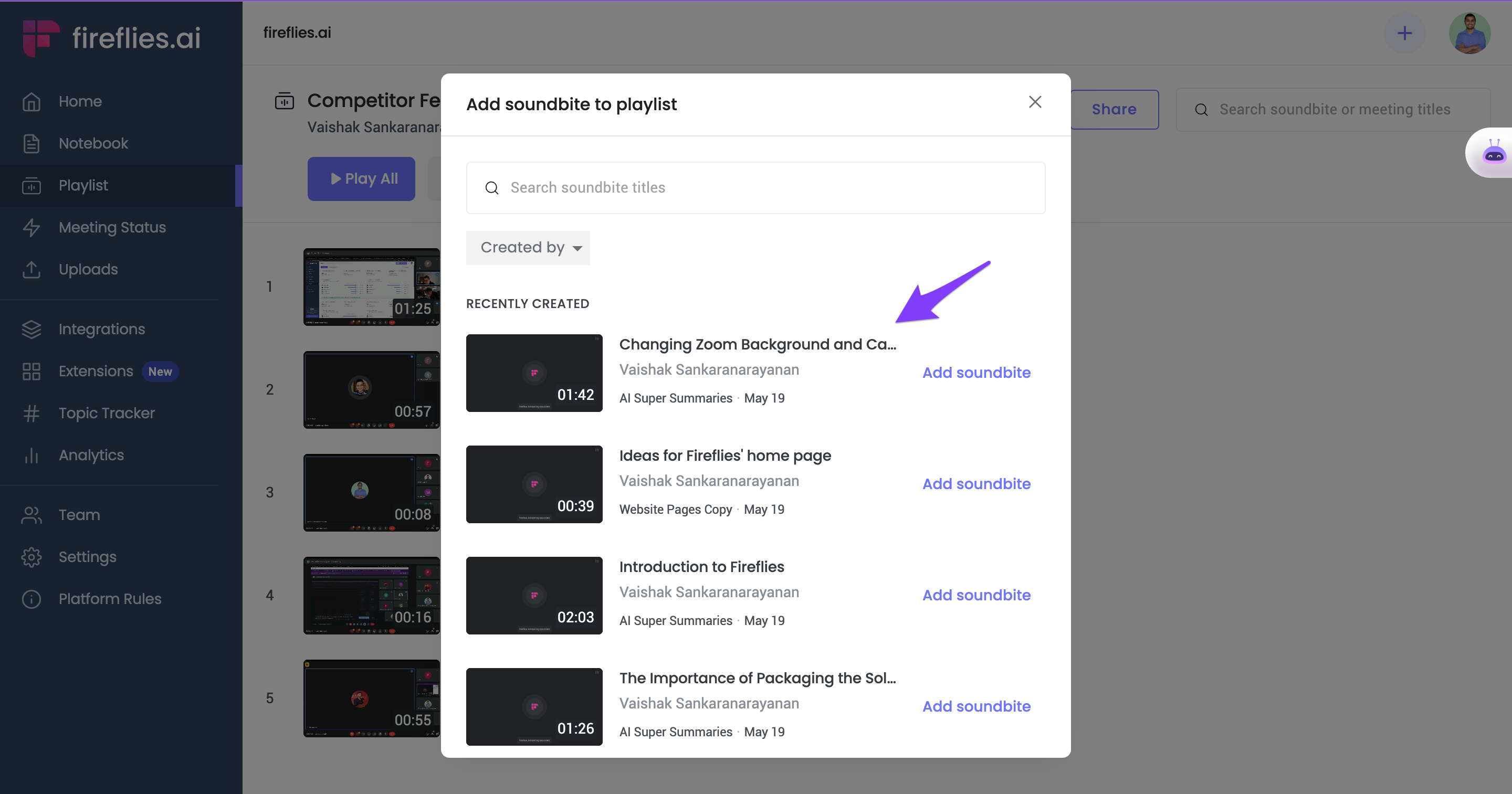This screenshot has height=794, width=1512.
Task: Click the New badge beside Extensions
Action: point(160,372)
